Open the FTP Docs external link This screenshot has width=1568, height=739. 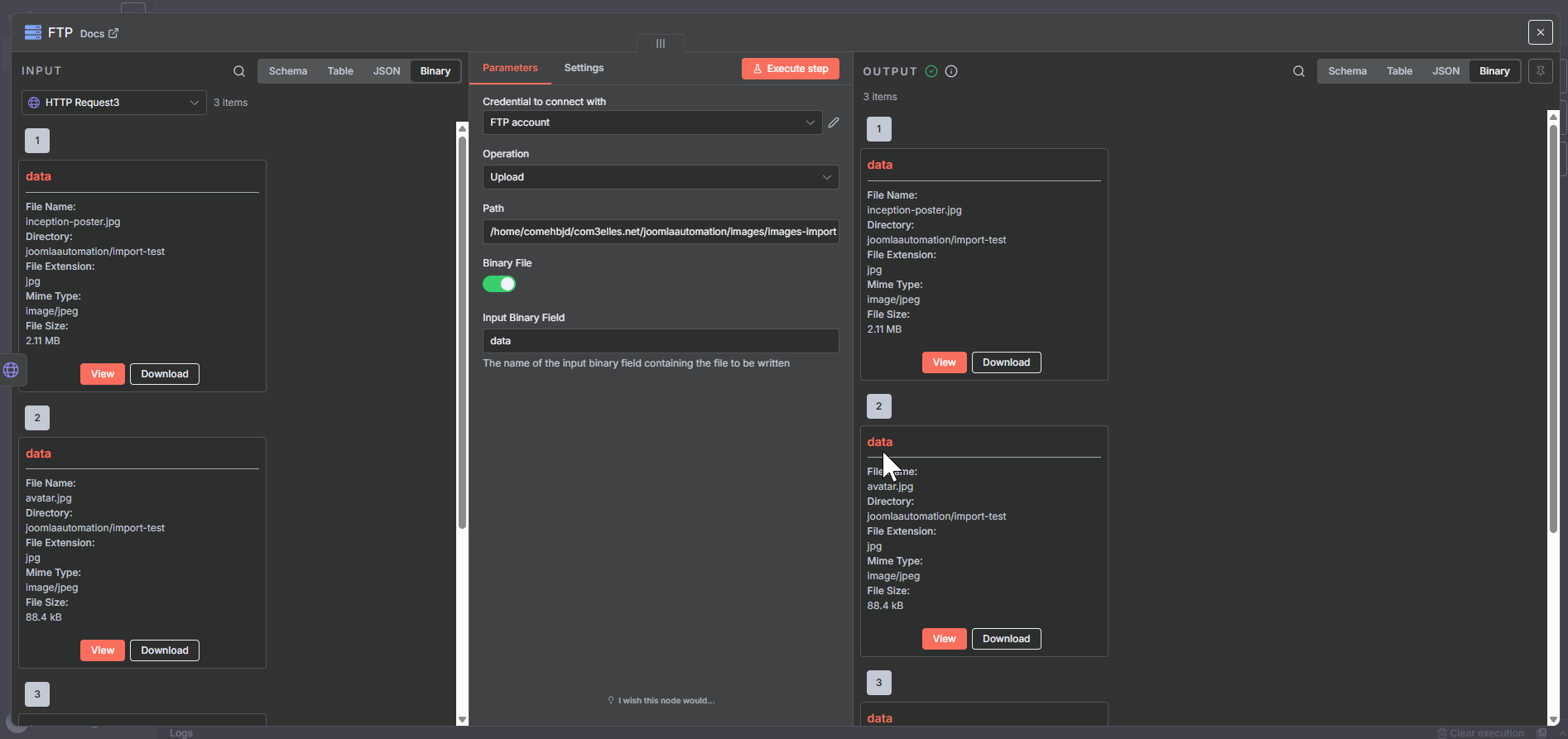(x=99, y=34)
